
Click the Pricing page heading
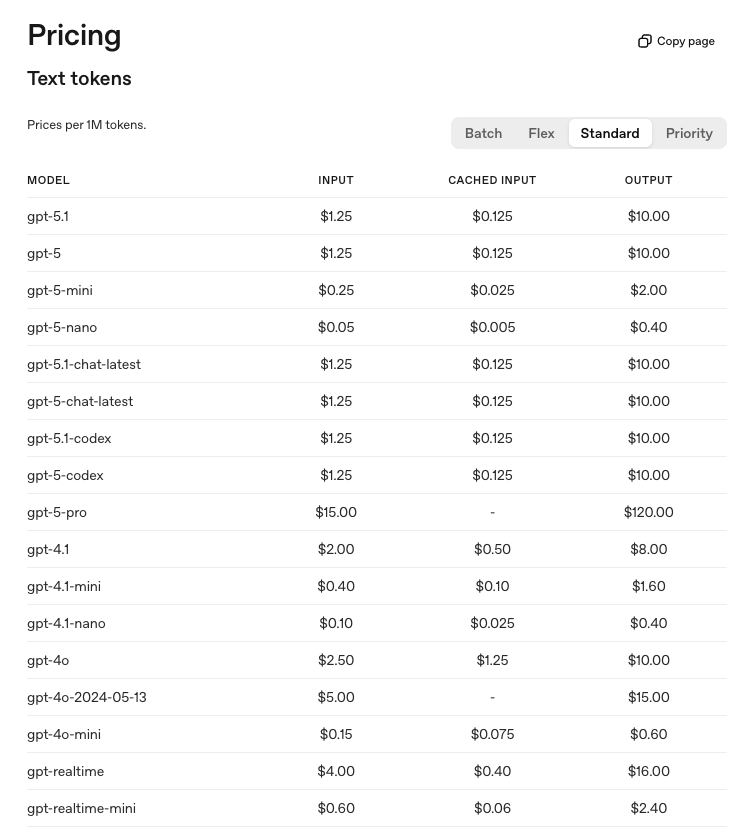(74, 35)
